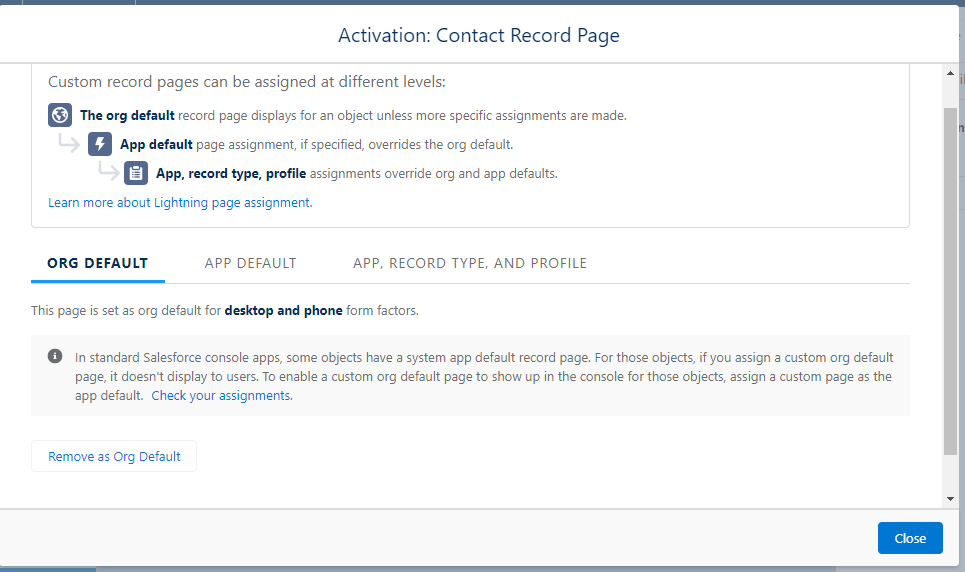Click the 'App, record type, profile' bold text
The height and width of the screenshot is (572, 965).
coord(231,174)
